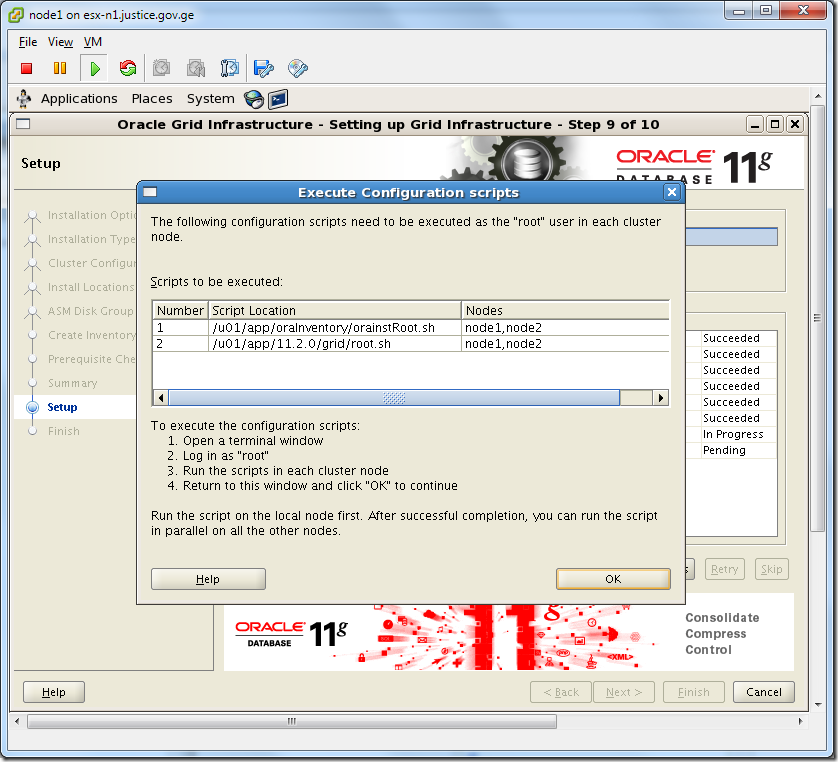
Task: Reset the VM with the restart icon
Action: [128, 68]
